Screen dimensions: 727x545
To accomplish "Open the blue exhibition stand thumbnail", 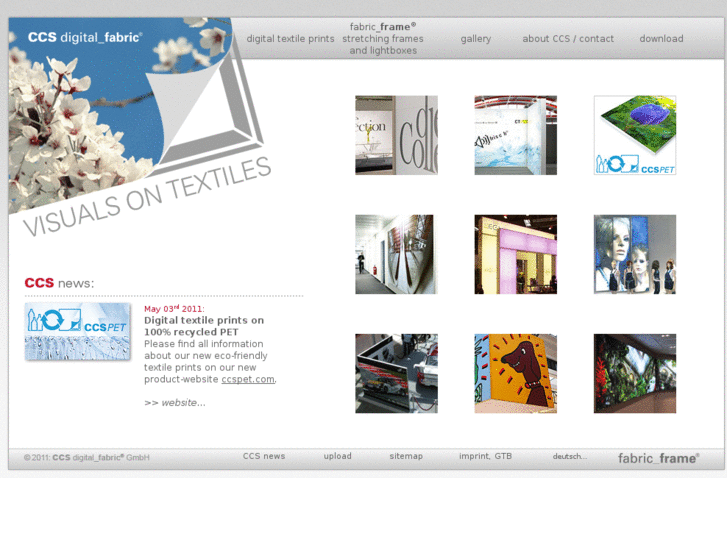I will pyautogui.click(x=515, y=135).
